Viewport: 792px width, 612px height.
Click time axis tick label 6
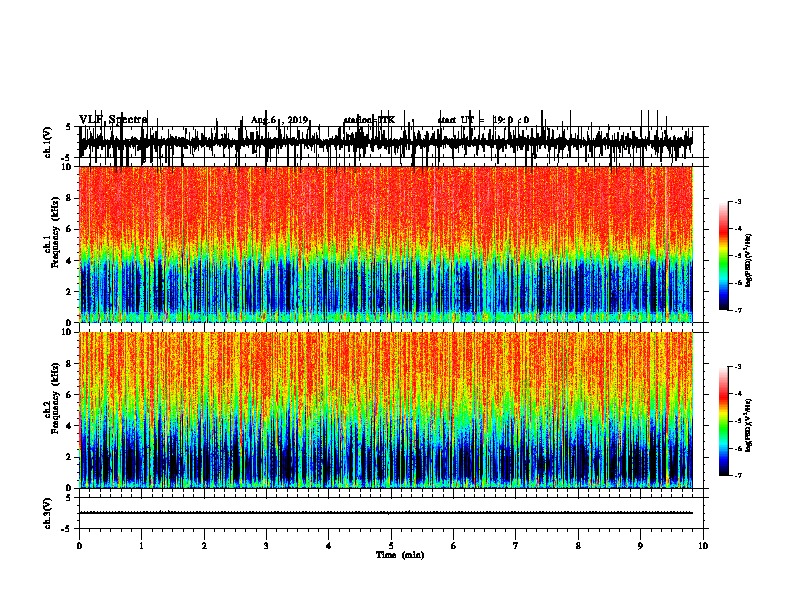point(453,546)
